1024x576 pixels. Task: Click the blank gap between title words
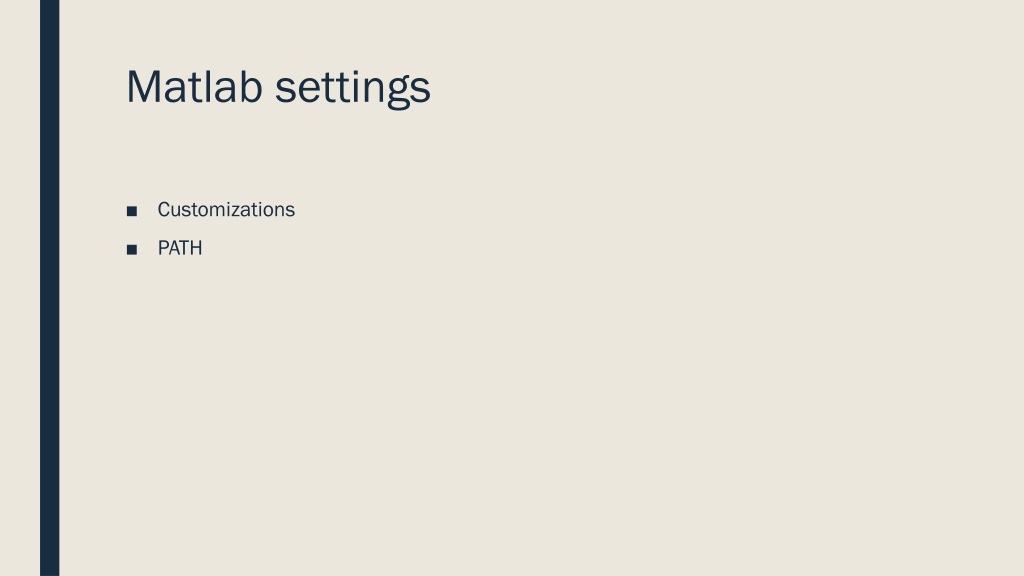(268, 88)
